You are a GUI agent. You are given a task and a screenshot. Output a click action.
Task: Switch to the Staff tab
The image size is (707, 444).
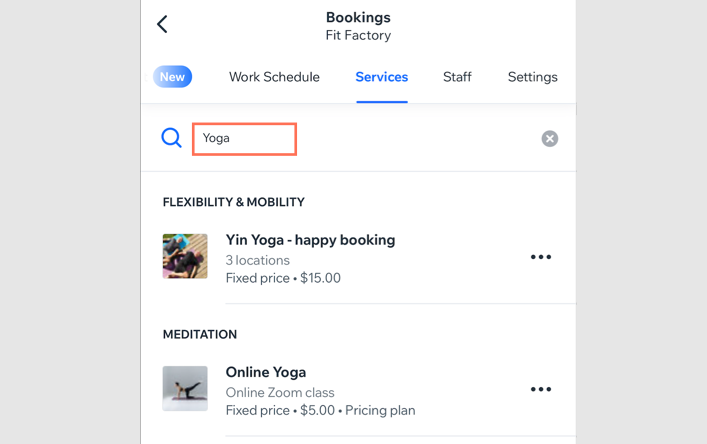(x=457, y=77)
